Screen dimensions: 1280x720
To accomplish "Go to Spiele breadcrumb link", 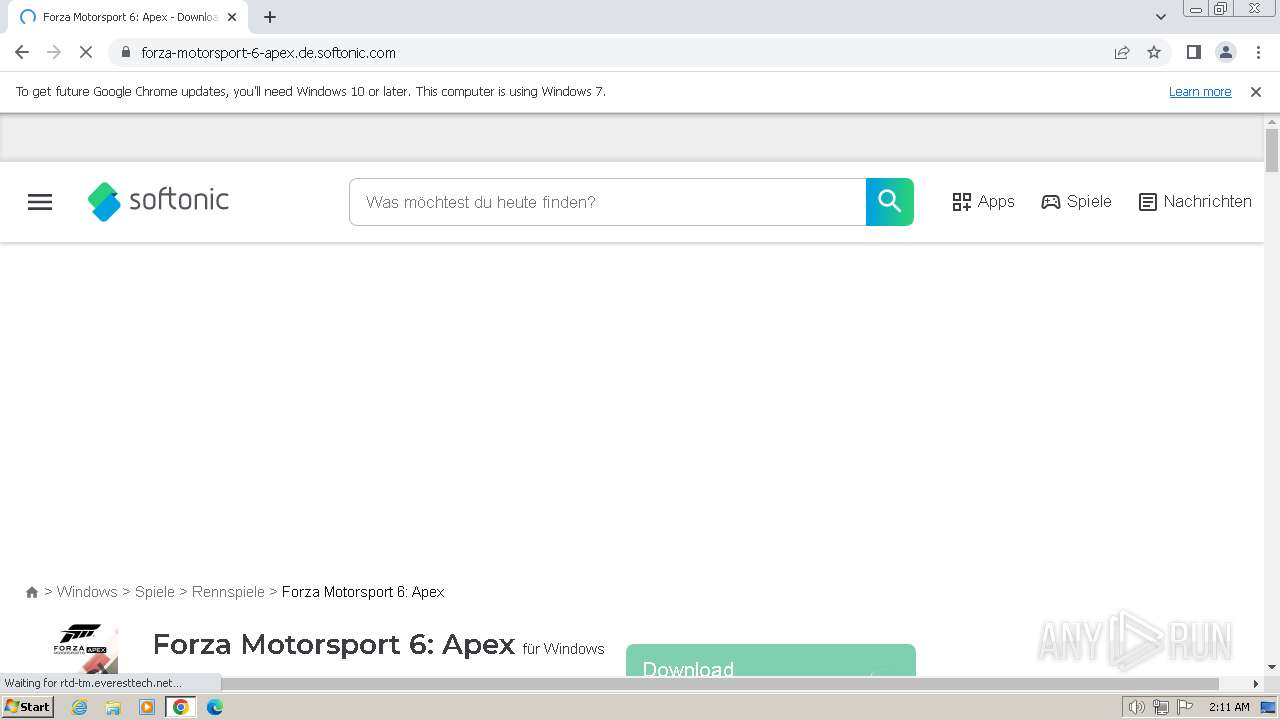I will point(155,592).
